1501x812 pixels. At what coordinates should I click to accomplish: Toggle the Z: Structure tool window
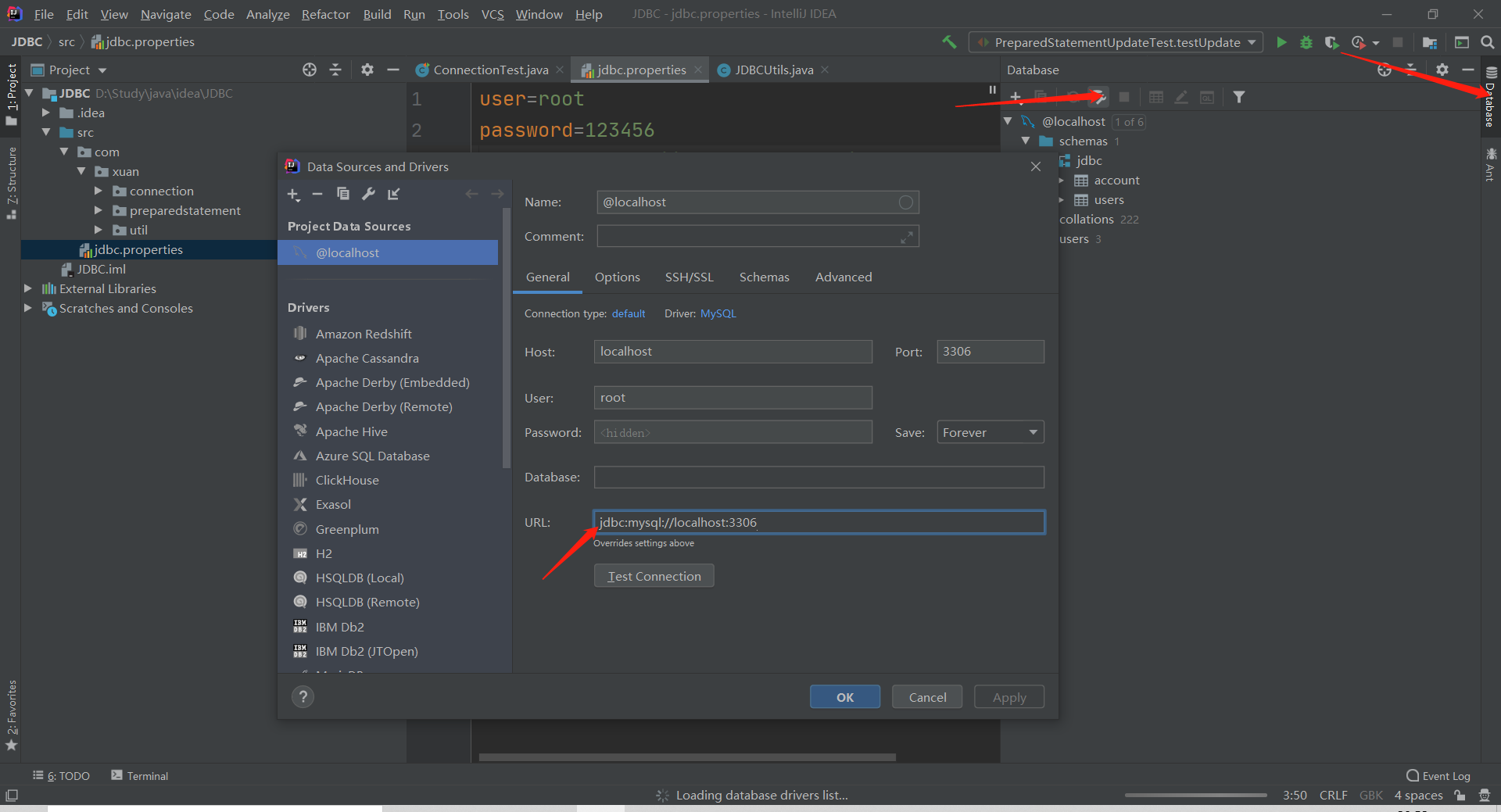coord(11,183)
